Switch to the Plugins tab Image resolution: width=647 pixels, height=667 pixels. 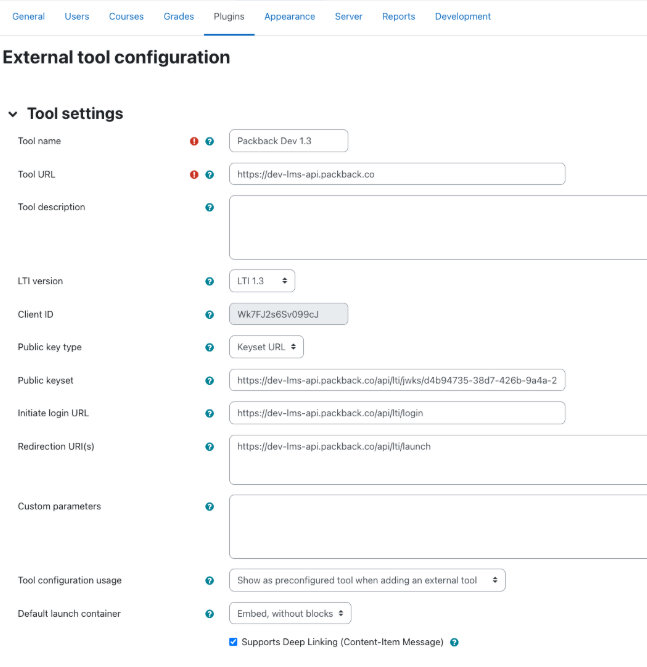click(x=229, y=17)
